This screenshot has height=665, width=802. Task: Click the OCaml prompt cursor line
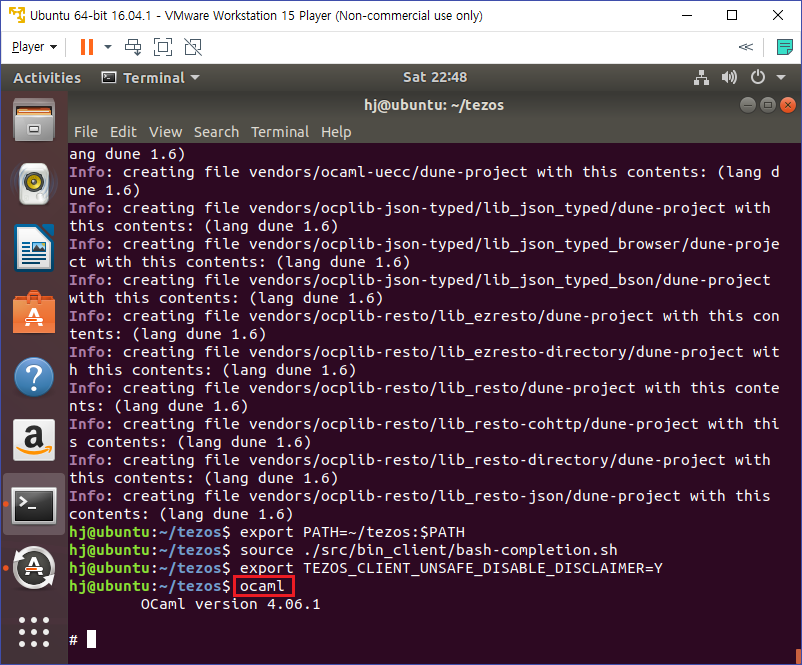(83, 639)
